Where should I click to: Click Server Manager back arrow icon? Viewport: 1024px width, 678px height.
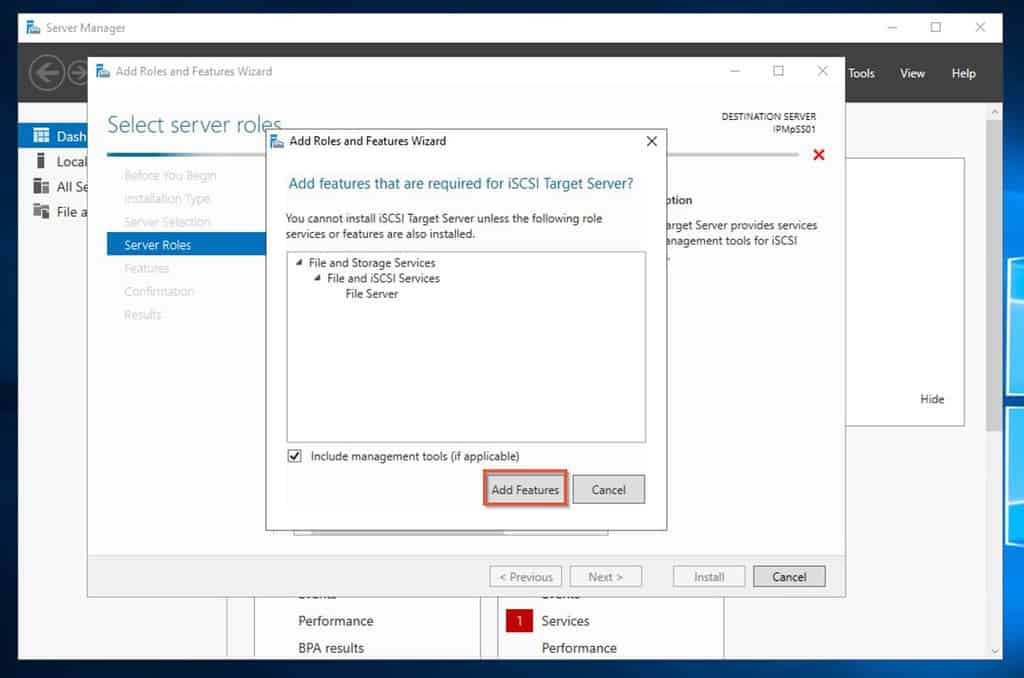point(46,73)
